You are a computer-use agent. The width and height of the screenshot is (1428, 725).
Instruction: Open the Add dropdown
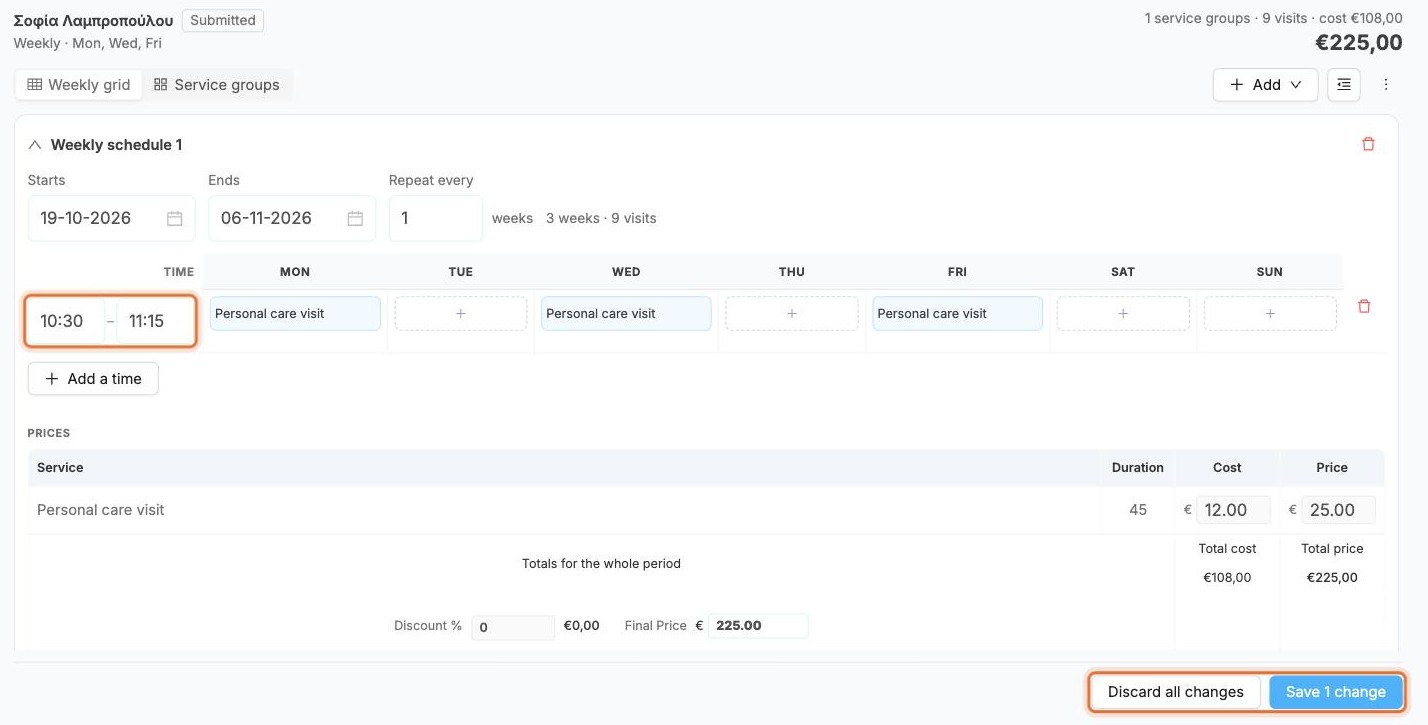[x=1266, y=85]
